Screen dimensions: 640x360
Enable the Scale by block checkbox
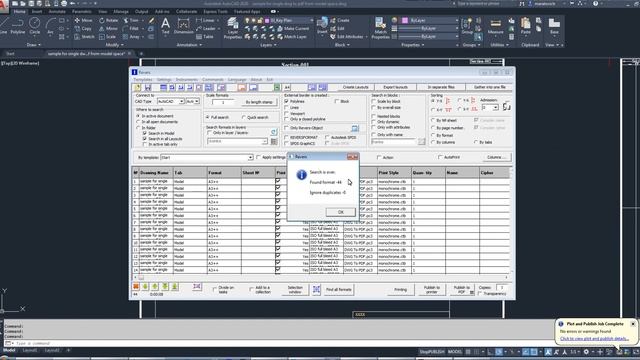point(373,101)
